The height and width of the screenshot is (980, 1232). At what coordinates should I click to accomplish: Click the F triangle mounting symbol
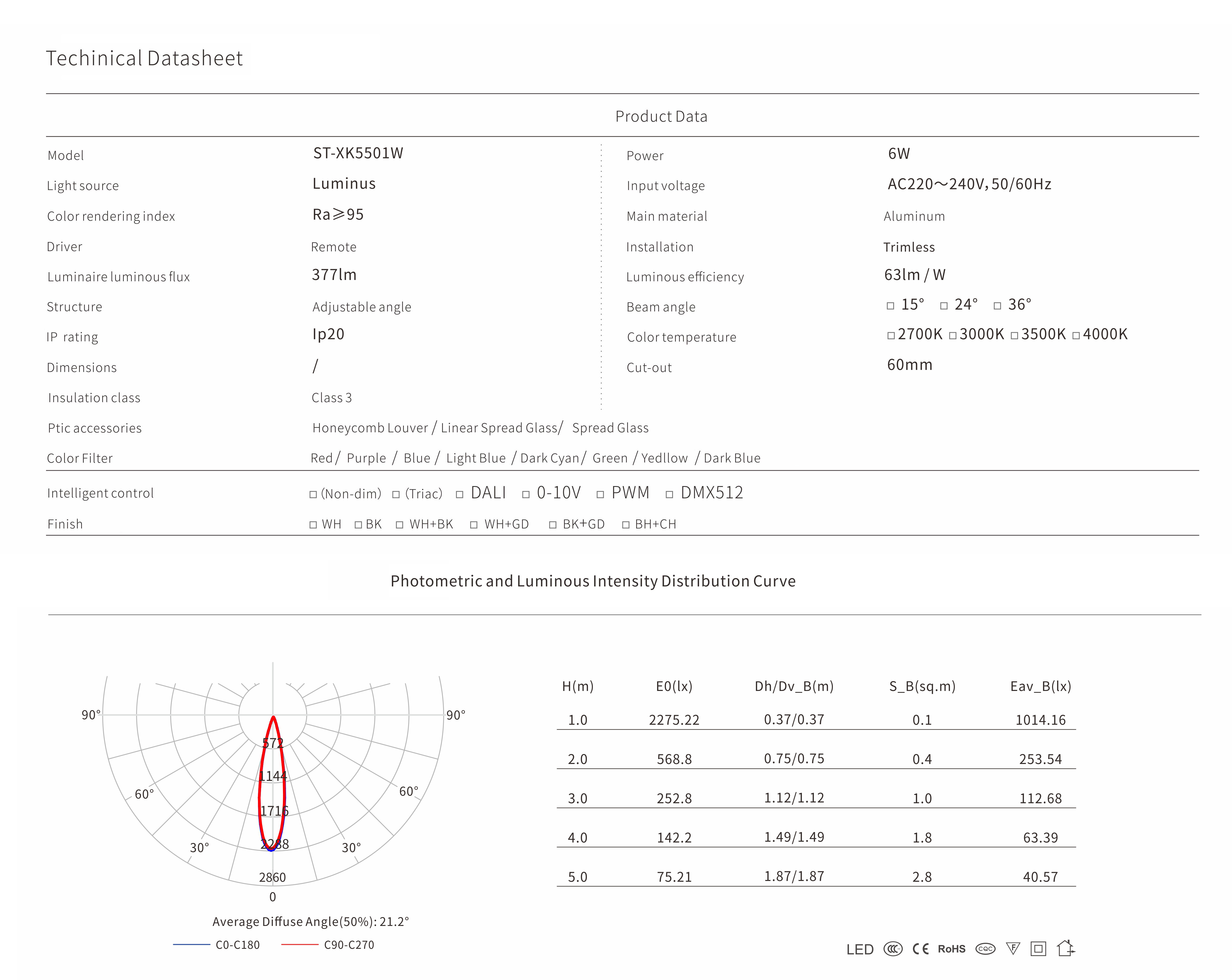coord(1013,949)
